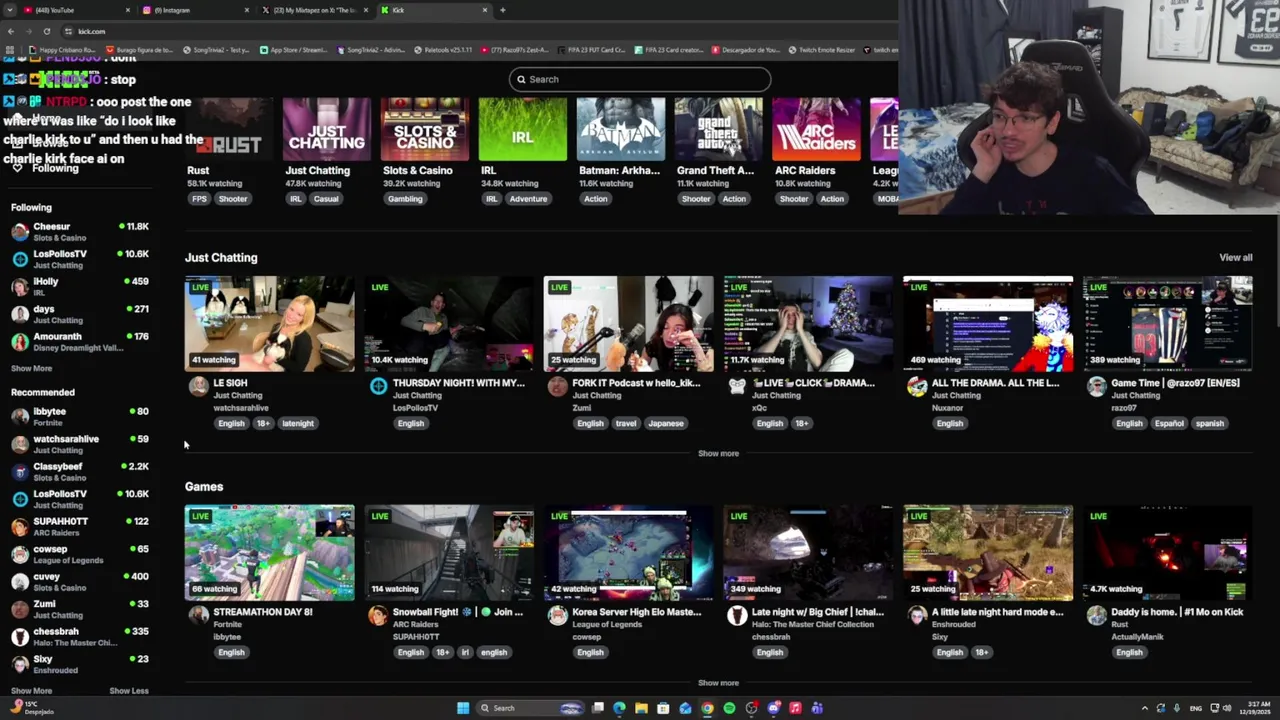
Task: Click ActuallyManik's avatar under Rust stream
Action: coord(1097,616)
